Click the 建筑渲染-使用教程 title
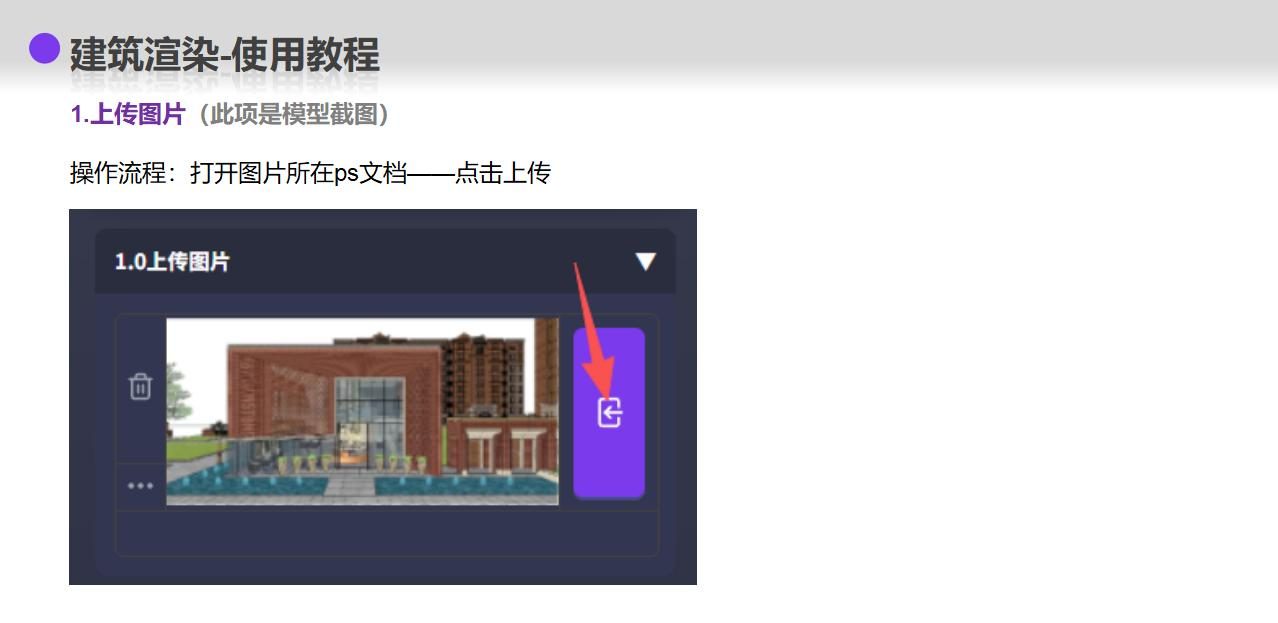Viewport: 1278px width, 623px height. tap(224, 54)
